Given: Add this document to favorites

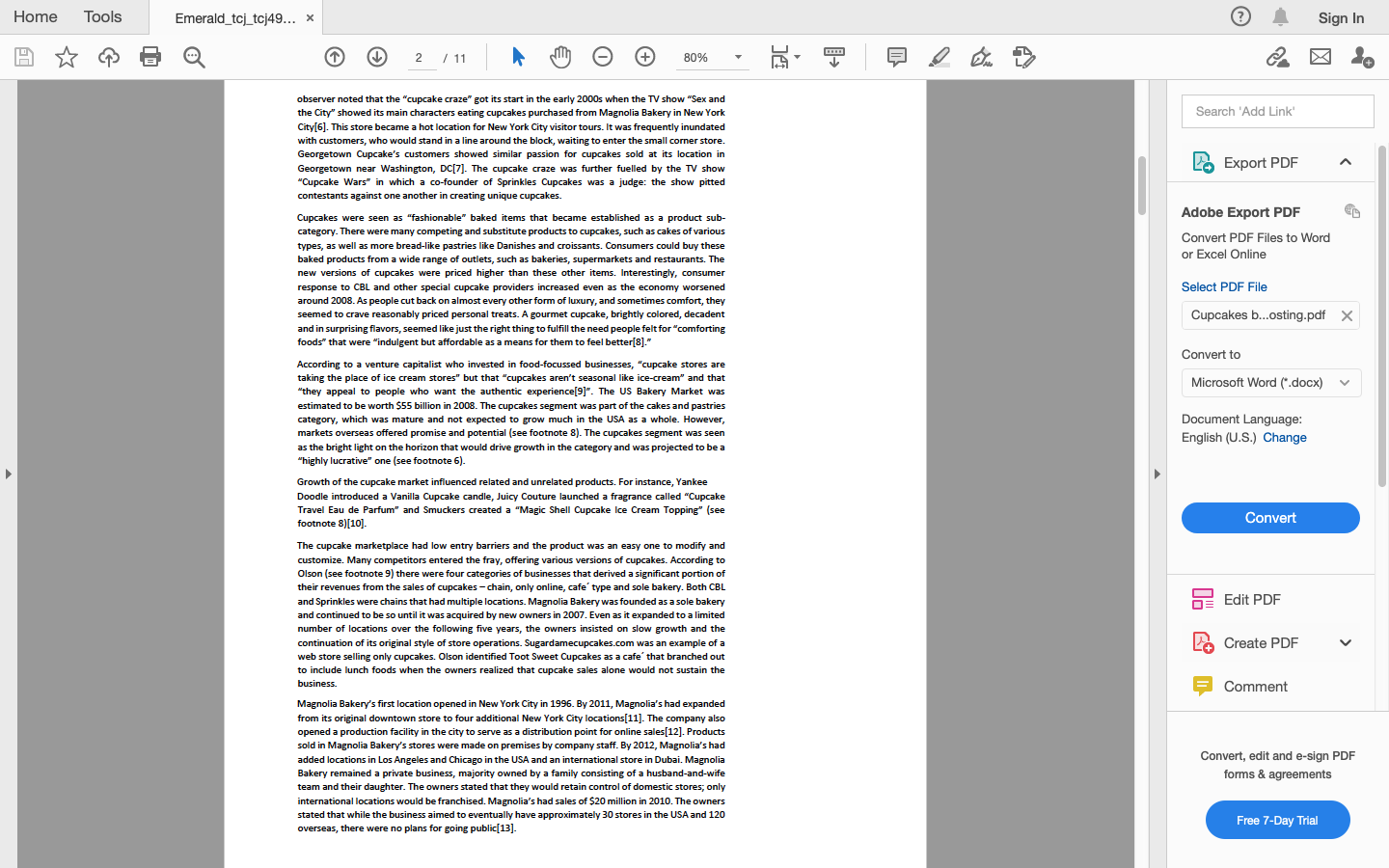Looking at the screenshot, I should 66,57.
